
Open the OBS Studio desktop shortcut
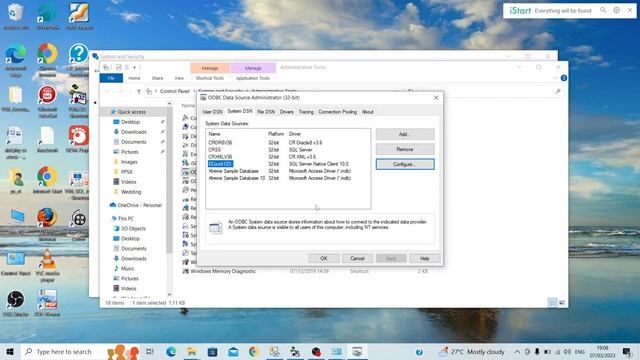pyautogui.click(x=16, y=303)
